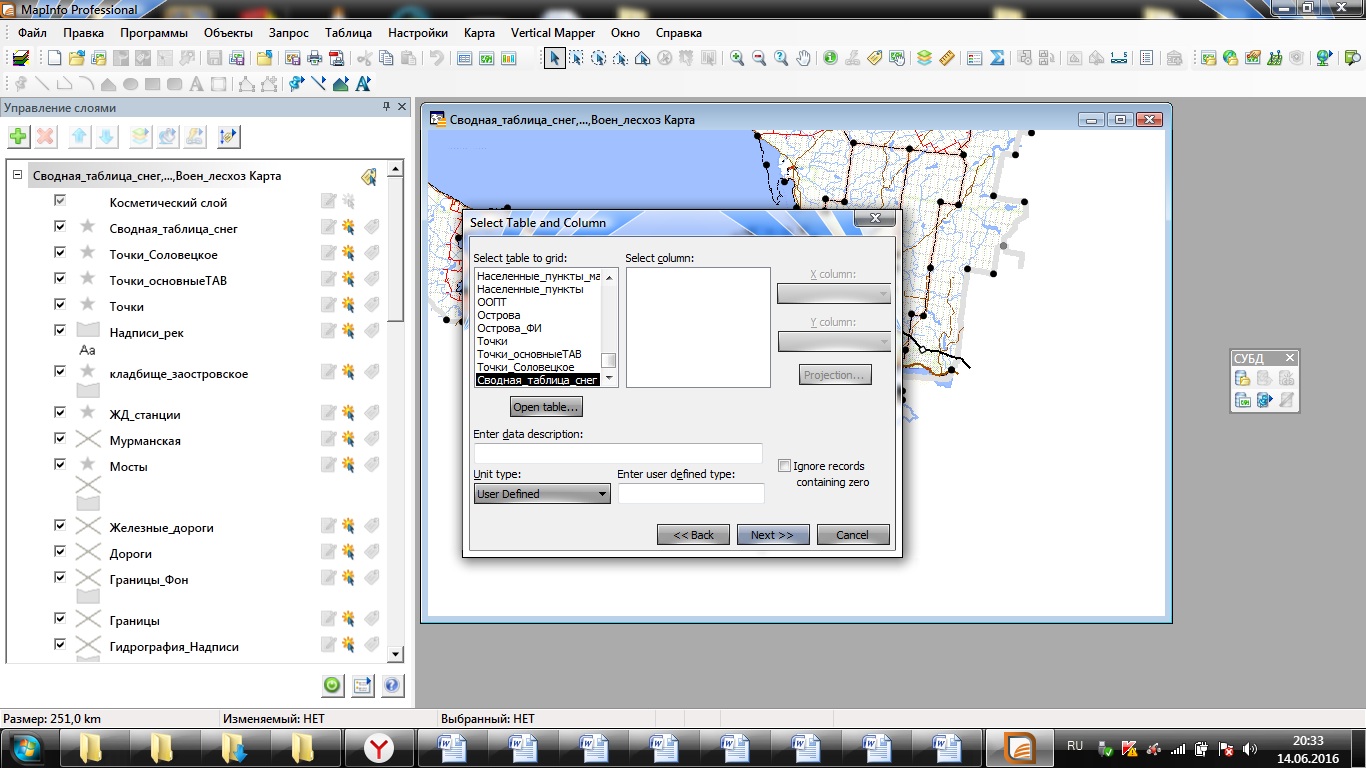The image size is (1366, 768).
Task: Collapse the map layers tree node
Action: click(x=17, y=175)
